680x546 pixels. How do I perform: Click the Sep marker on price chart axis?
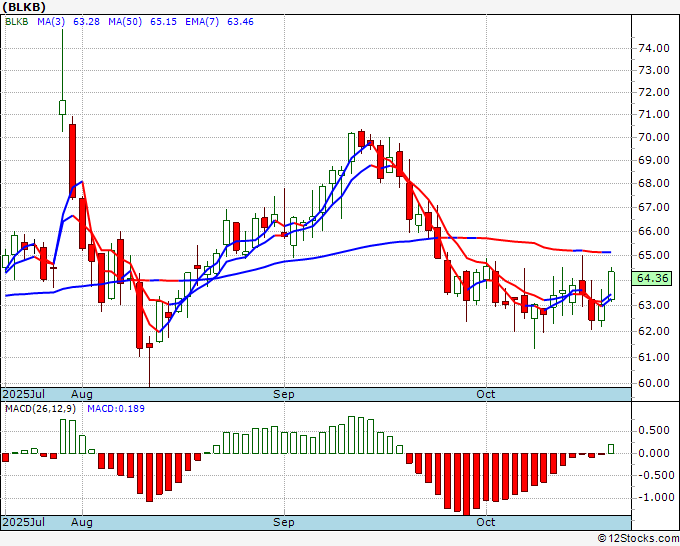(x=284, y=395)
